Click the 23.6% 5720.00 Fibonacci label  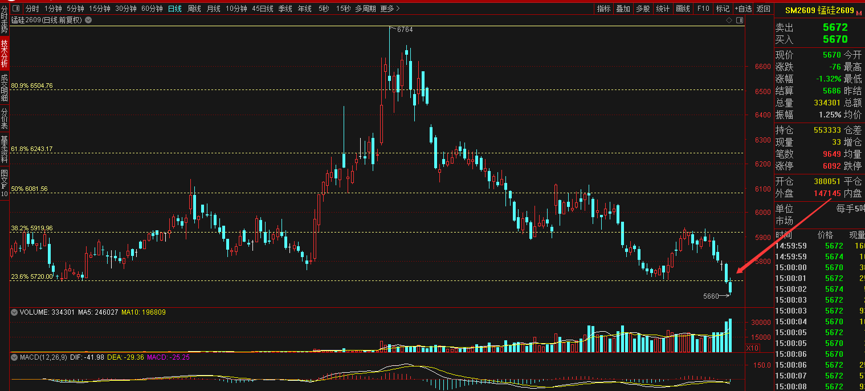click(32, 276)
